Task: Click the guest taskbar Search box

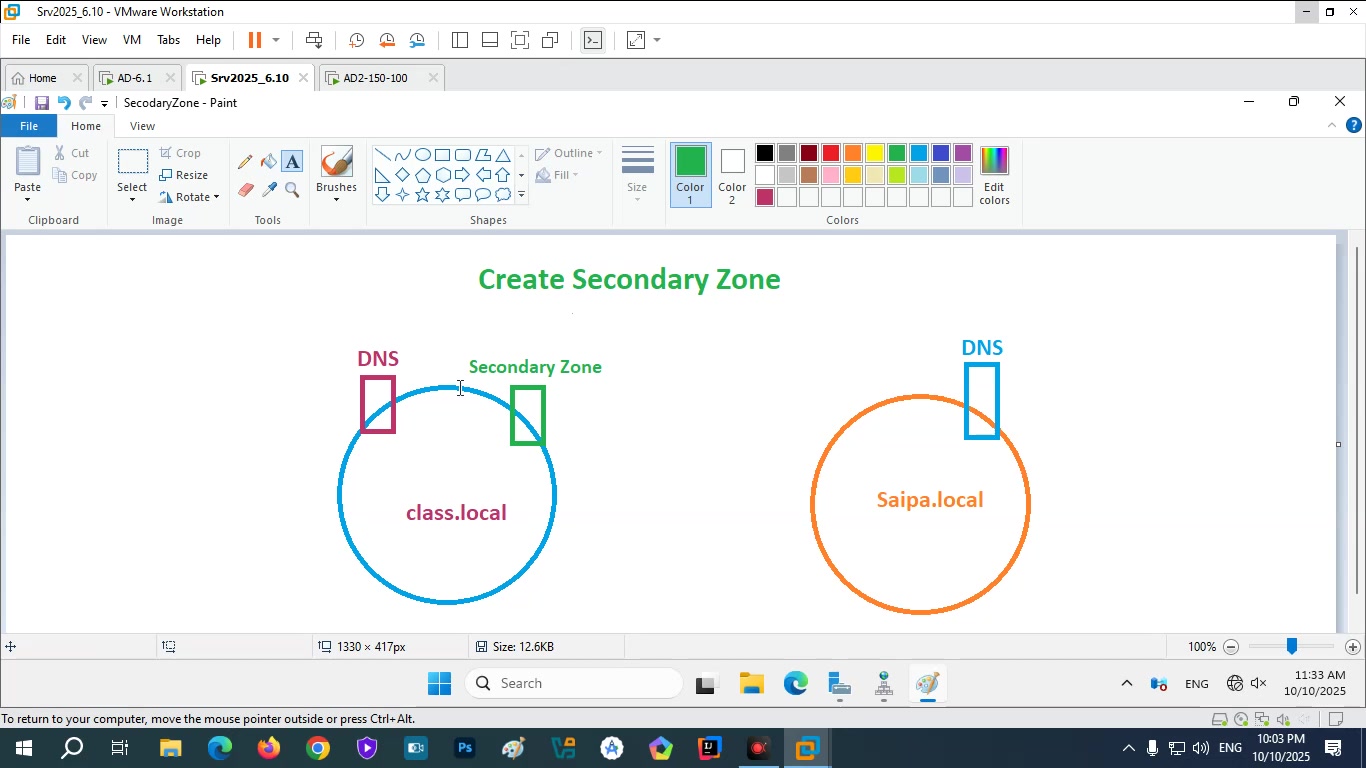Action: pos(574,684)
